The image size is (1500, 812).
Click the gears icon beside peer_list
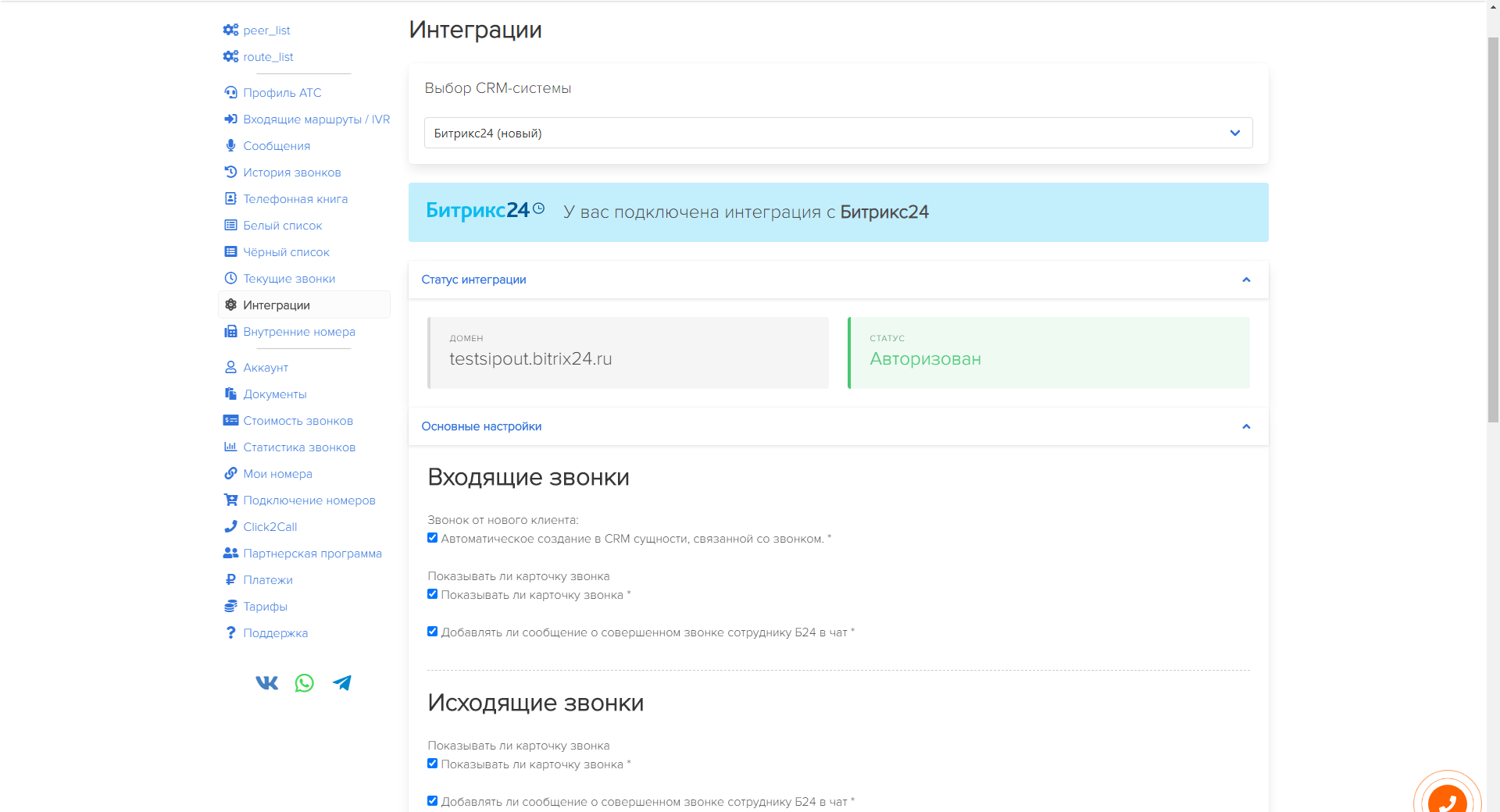(230, 30)
